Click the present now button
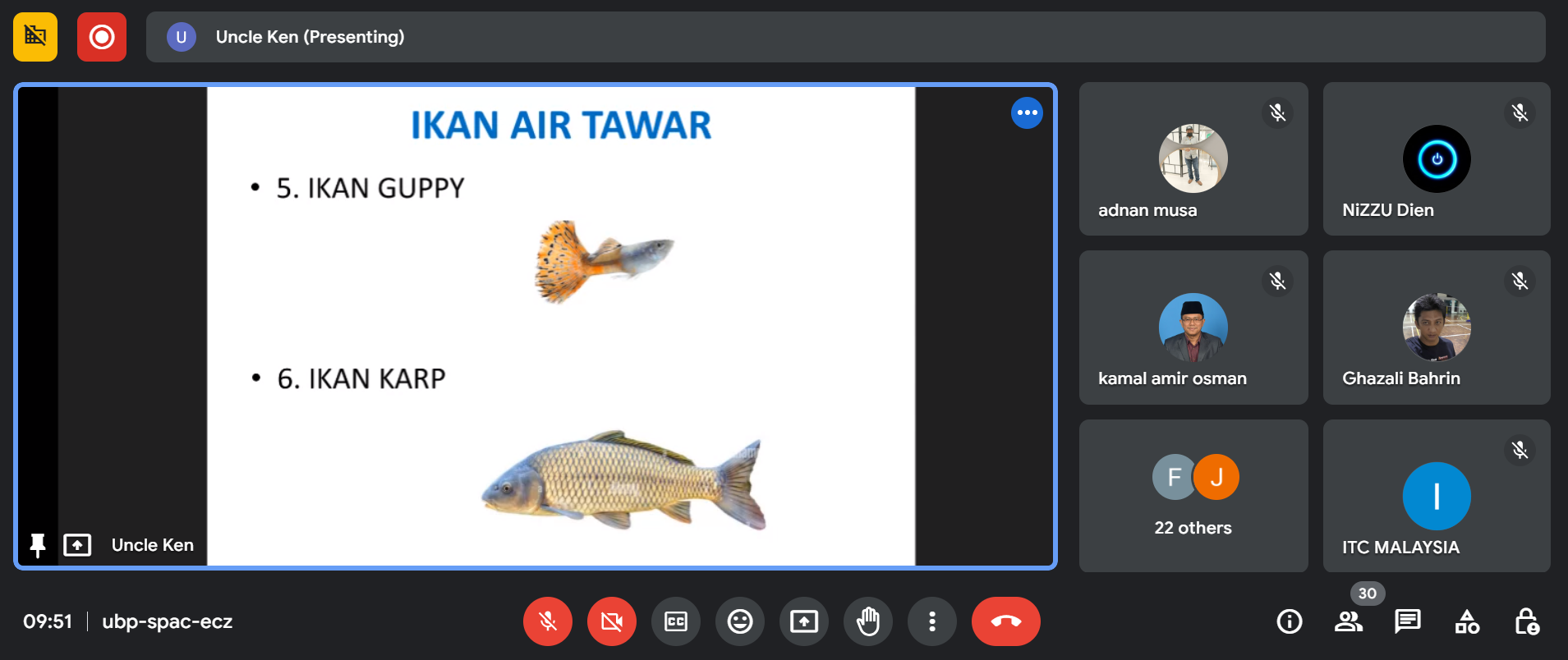 [804, 621]
